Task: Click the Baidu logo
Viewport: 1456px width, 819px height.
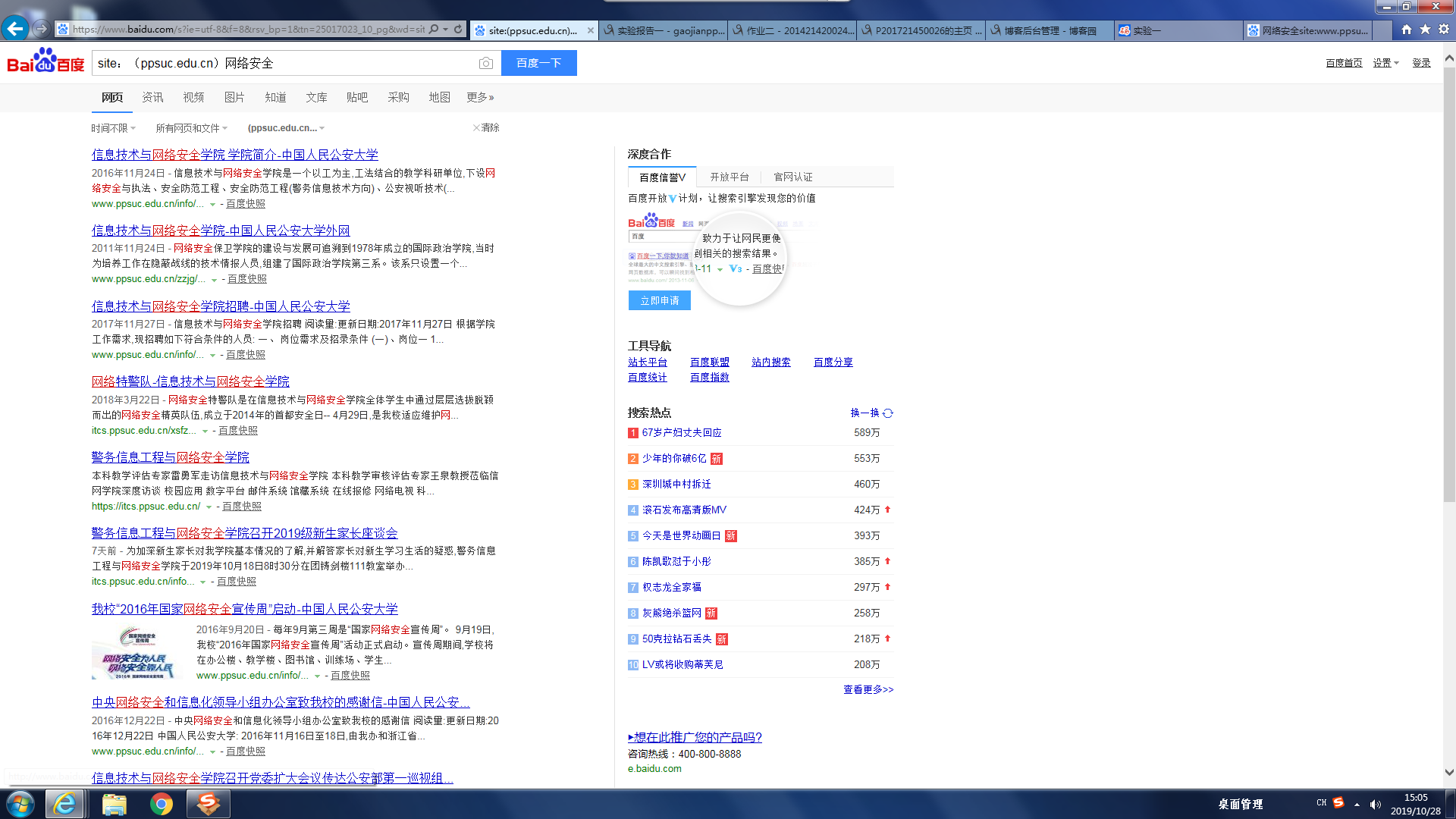Action: click(x=45, y=62)
